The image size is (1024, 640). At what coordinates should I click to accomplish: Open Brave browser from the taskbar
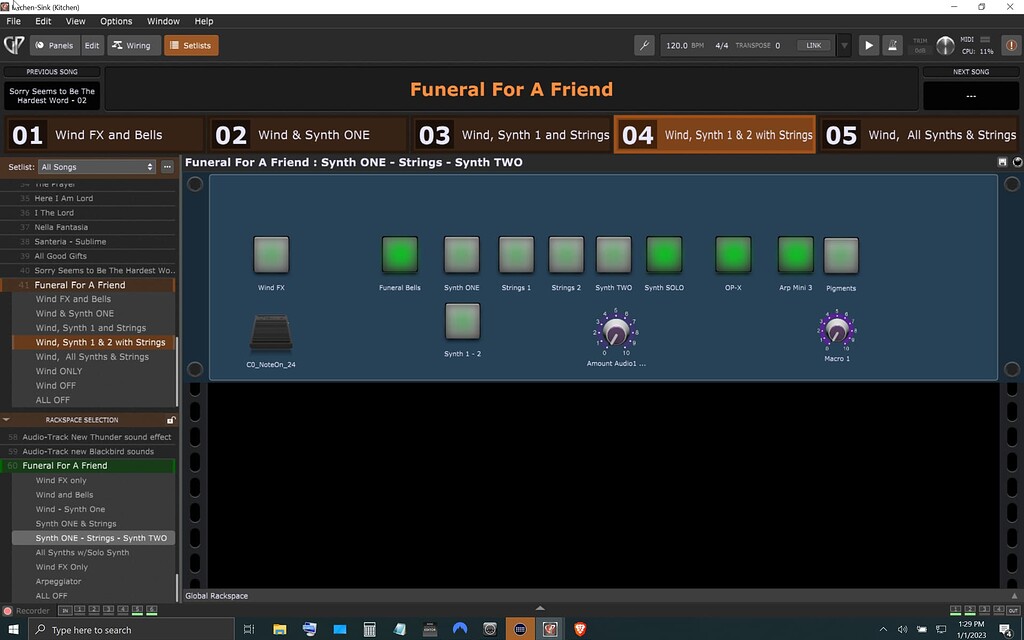pos(580,629)
